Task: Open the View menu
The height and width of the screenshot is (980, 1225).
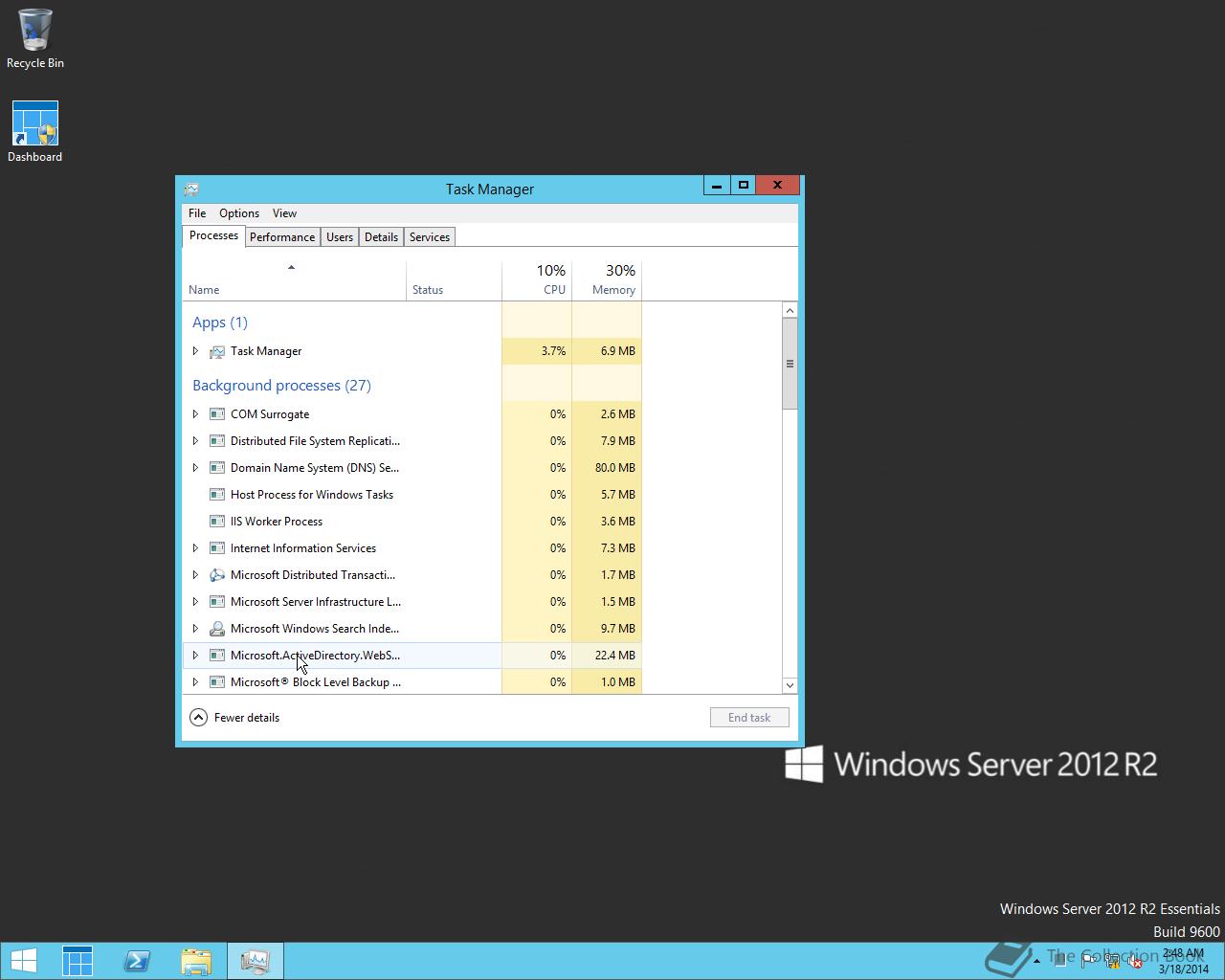Action: click(284, 213)
